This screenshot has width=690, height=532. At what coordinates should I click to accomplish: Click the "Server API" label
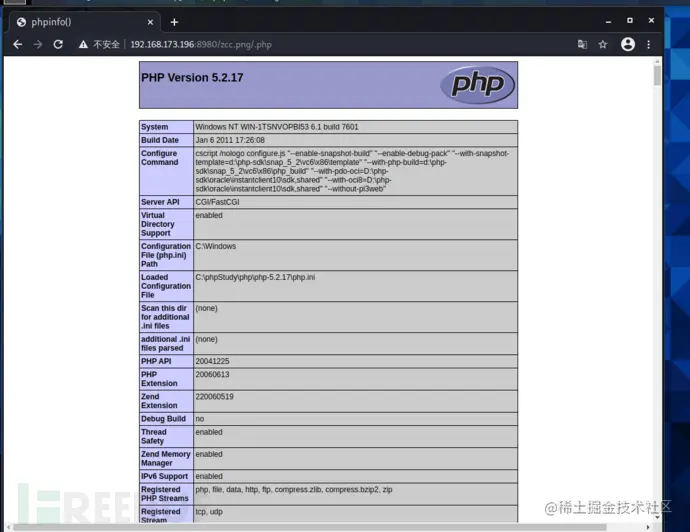(160, 202)
